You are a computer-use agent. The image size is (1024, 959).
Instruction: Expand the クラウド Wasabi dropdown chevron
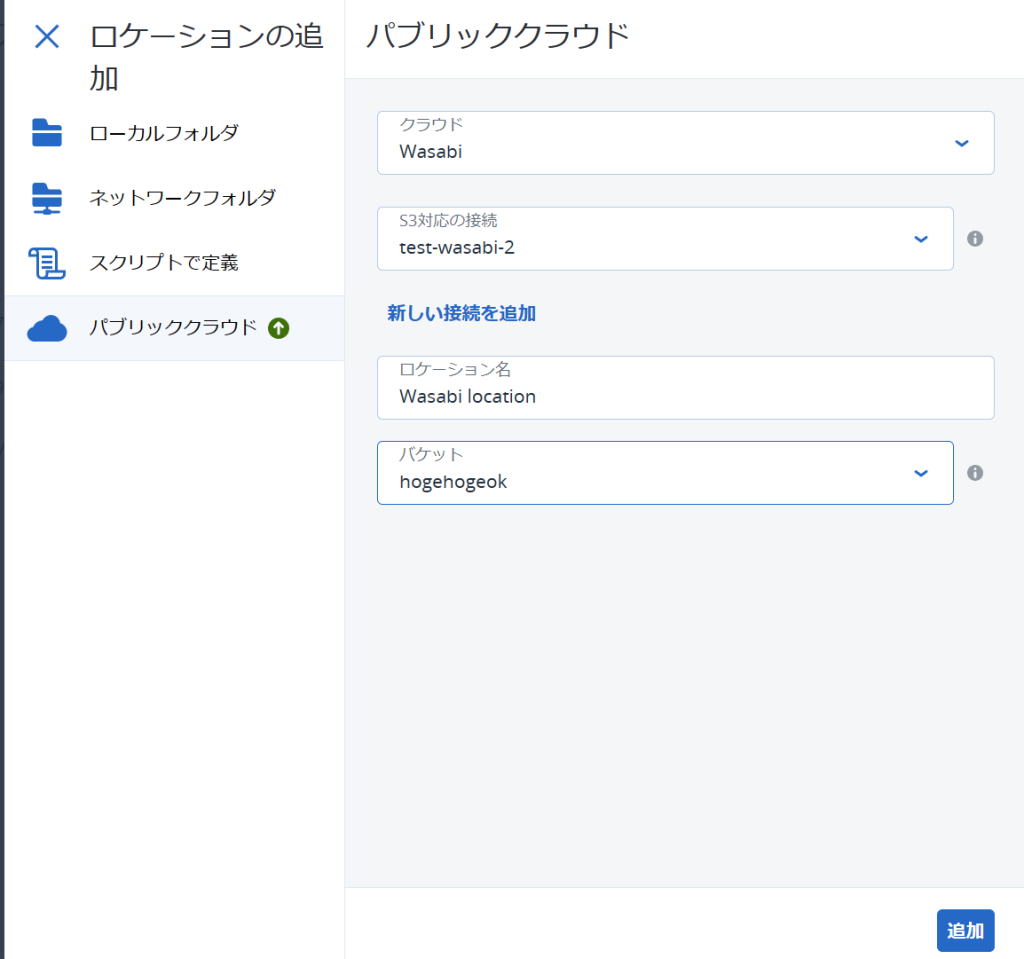(961, 143)
